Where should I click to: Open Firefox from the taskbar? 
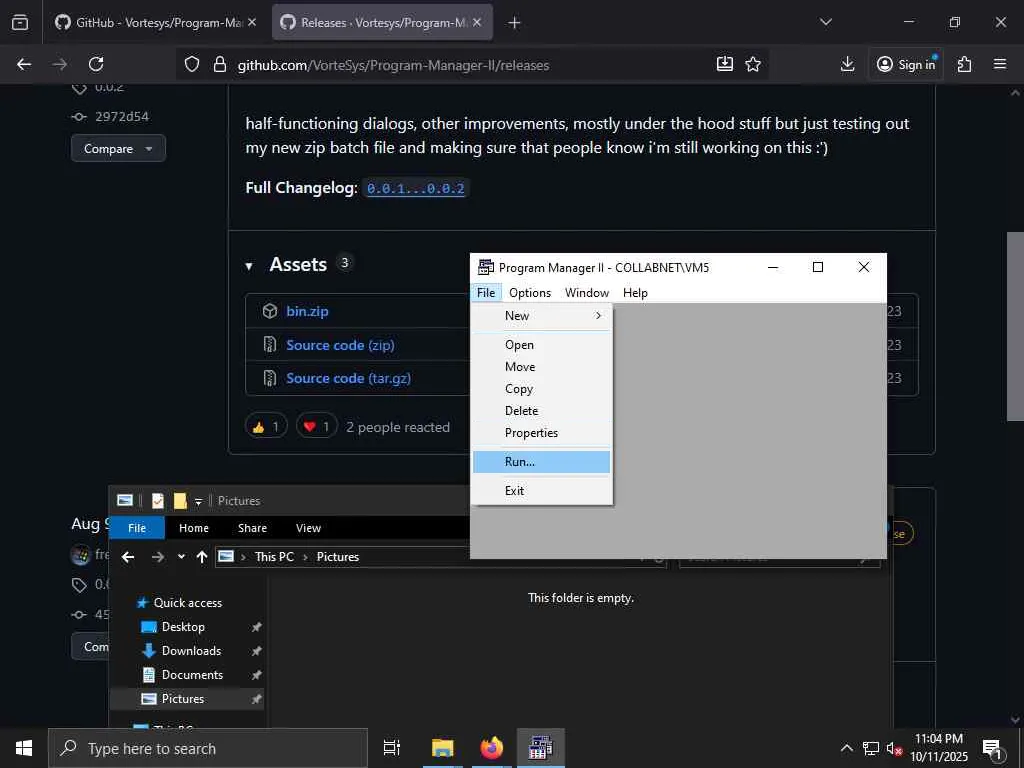[492, 748]
